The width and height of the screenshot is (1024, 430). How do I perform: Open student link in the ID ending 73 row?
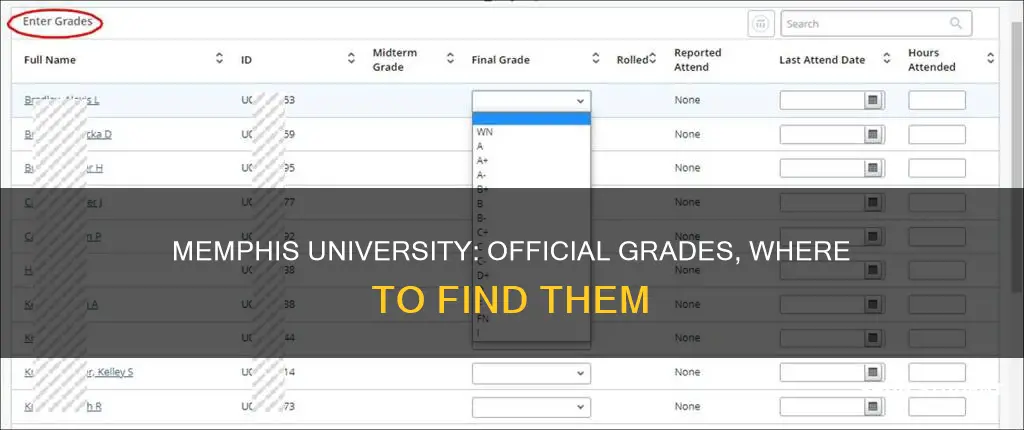coord(63,406)
